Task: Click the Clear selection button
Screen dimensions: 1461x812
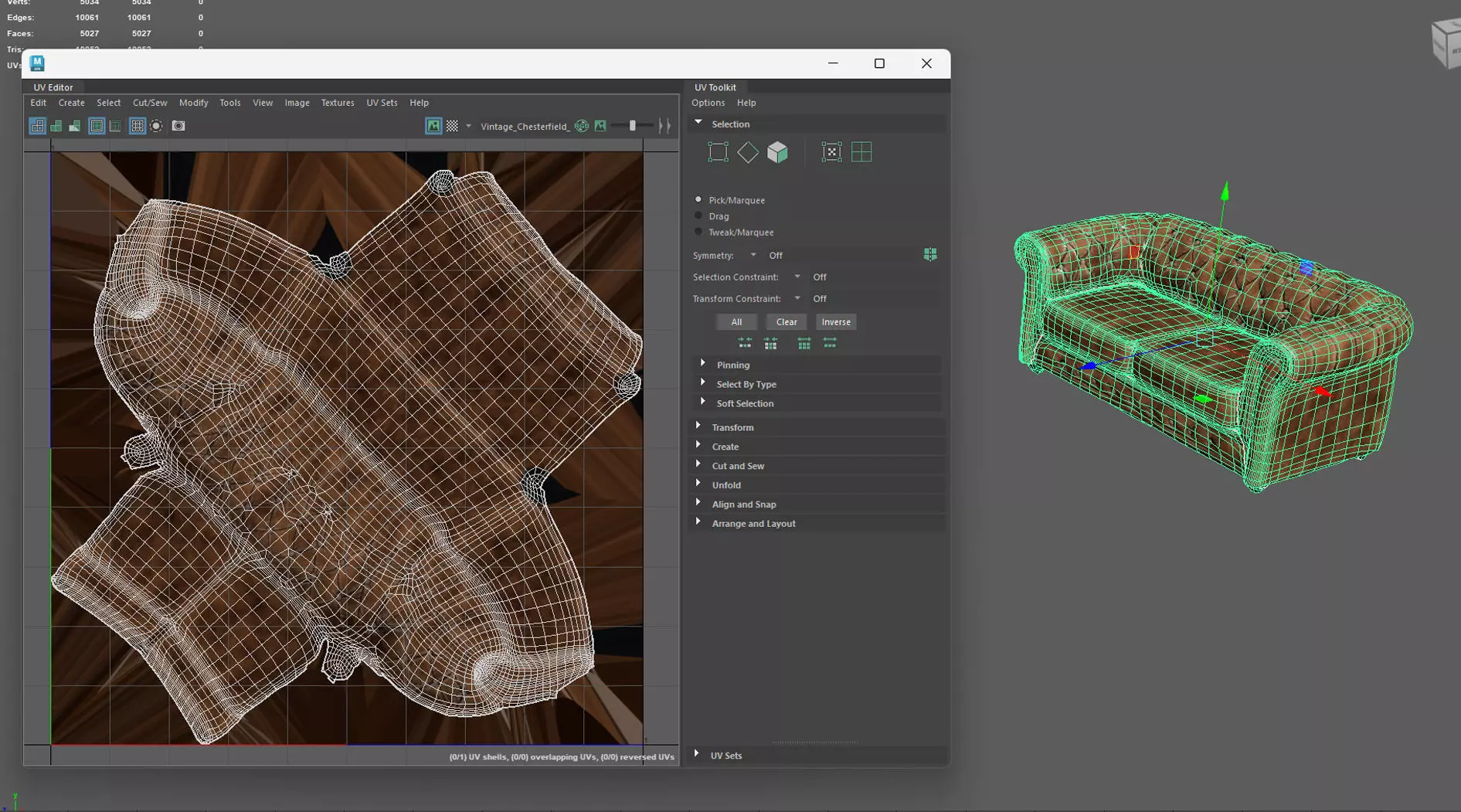Action: pos(786,322)
